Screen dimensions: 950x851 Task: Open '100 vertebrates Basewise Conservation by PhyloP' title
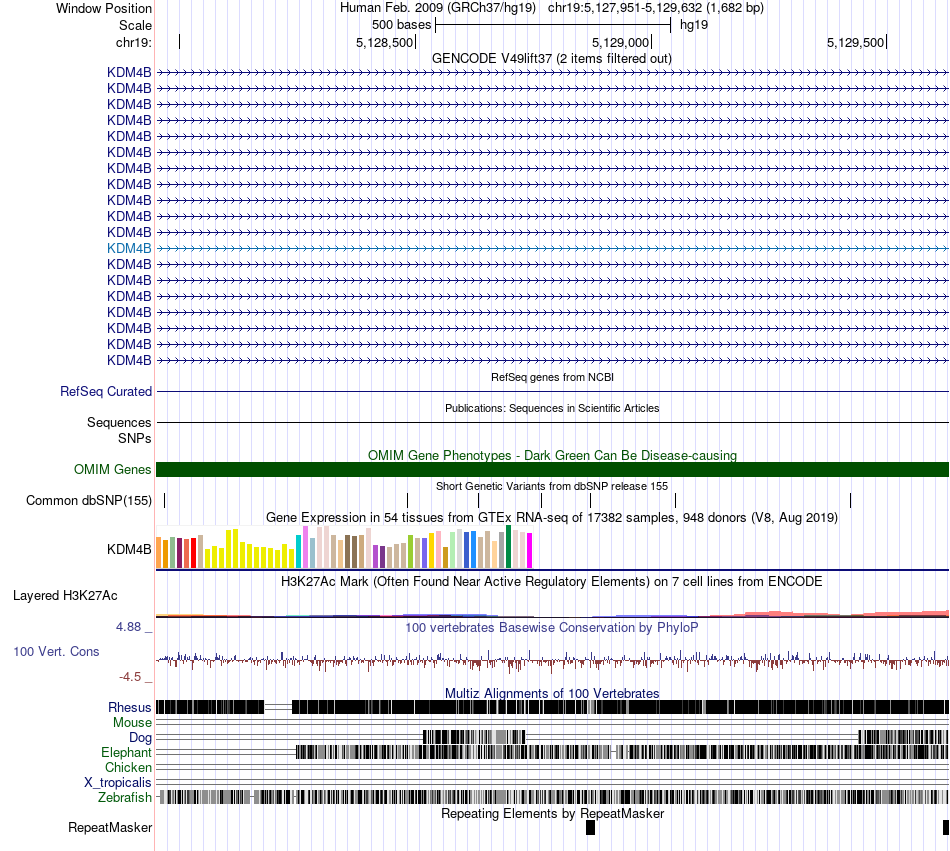[x=552, y=627]
